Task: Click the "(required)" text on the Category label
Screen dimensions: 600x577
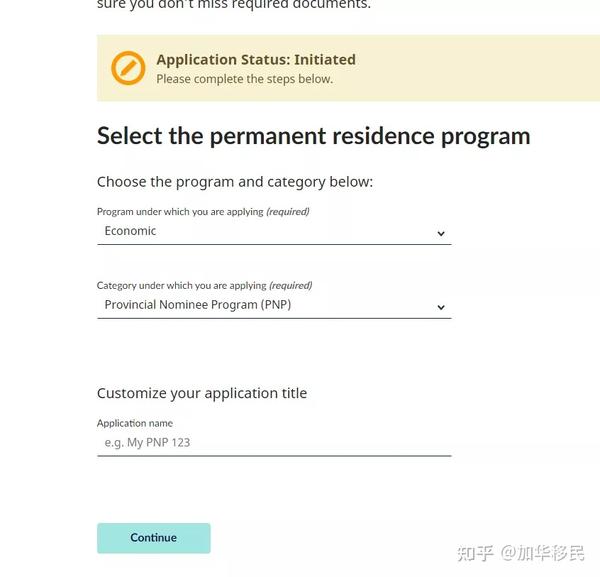Action: tap(291, 286)
